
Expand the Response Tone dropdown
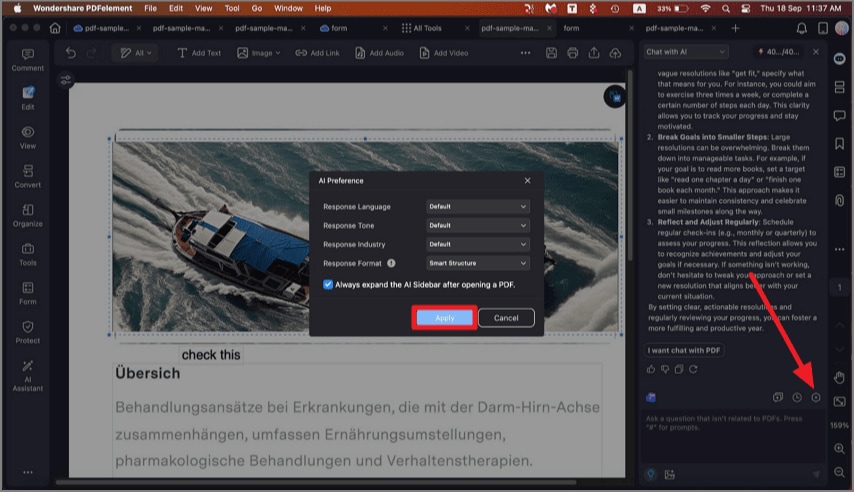[478, 226]
